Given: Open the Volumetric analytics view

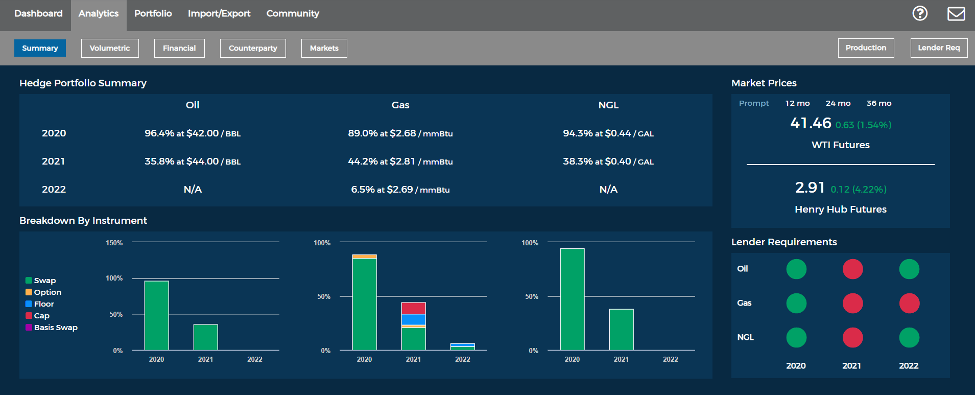Looking at the screenshot, I should click(x=110, y=48).
